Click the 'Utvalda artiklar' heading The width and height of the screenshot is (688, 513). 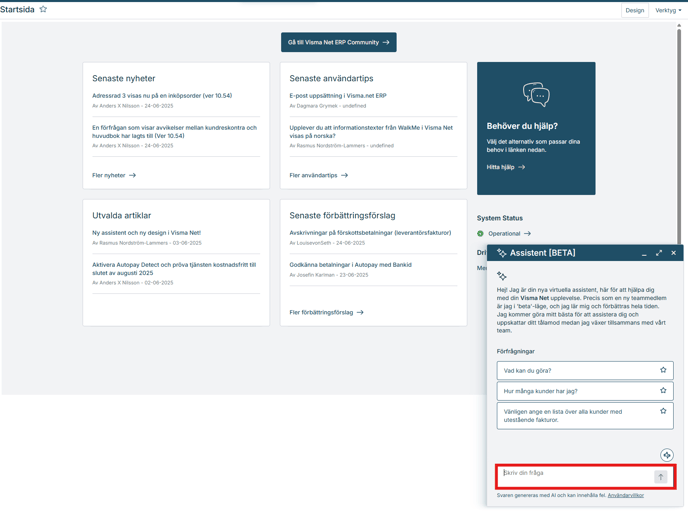click(x=122, y=215)
